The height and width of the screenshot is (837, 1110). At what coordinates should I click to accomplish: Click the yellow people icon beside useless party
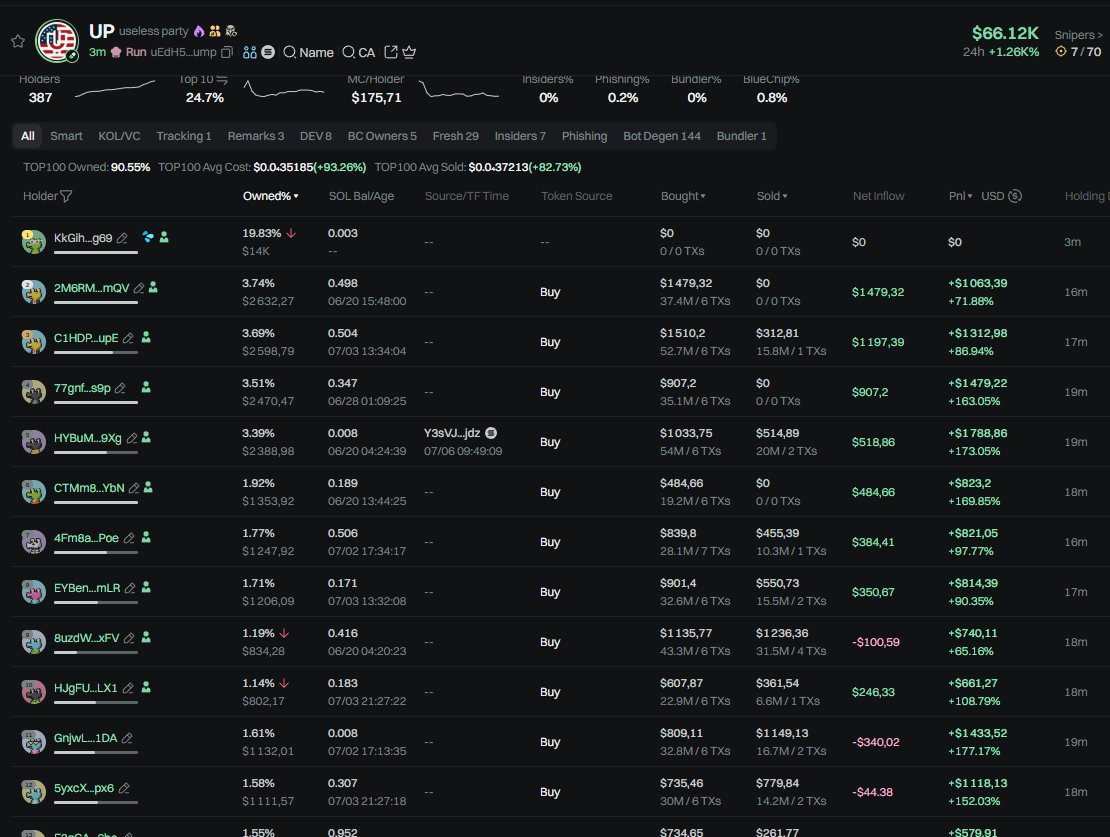point(214,31)
